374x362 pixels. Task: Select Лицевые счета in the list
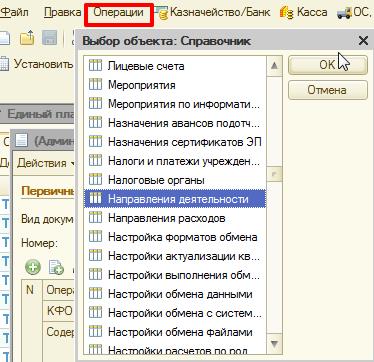tap(175, 66)
